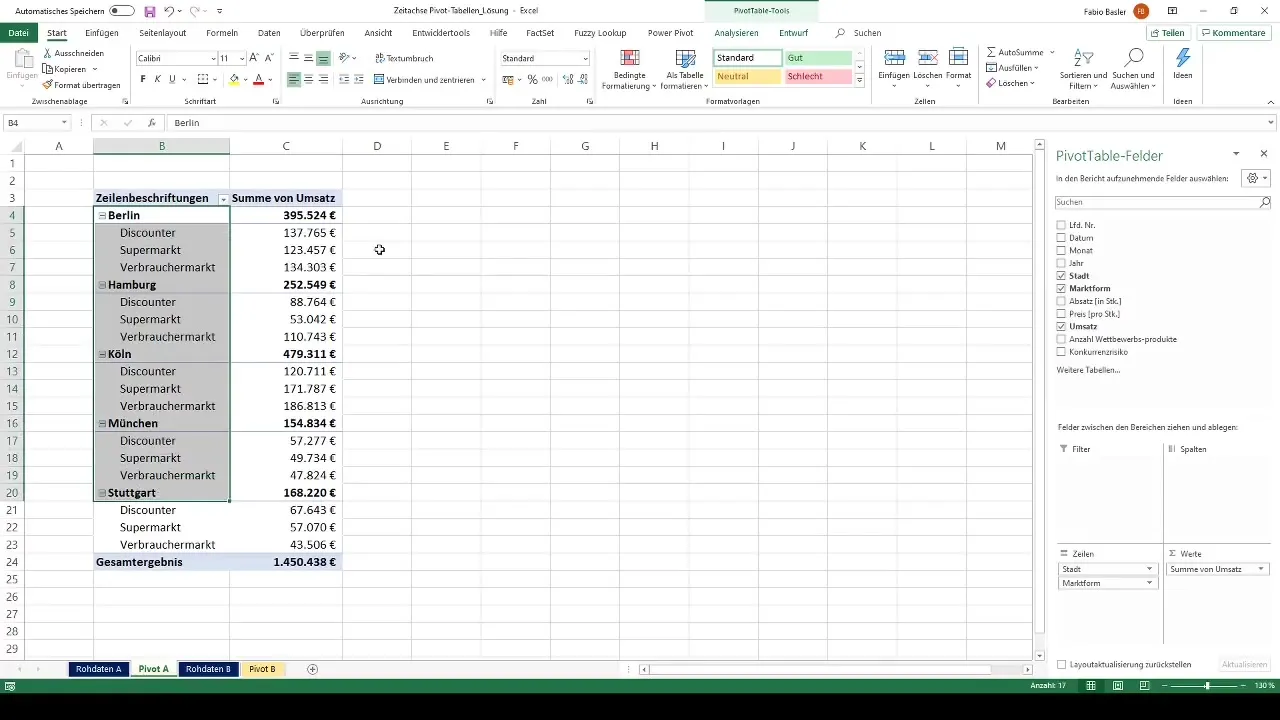Image resolution: width=1280 pixels, height=720 pixels.
Task: Collapse the München group
Action: click(x=102, y=423)
